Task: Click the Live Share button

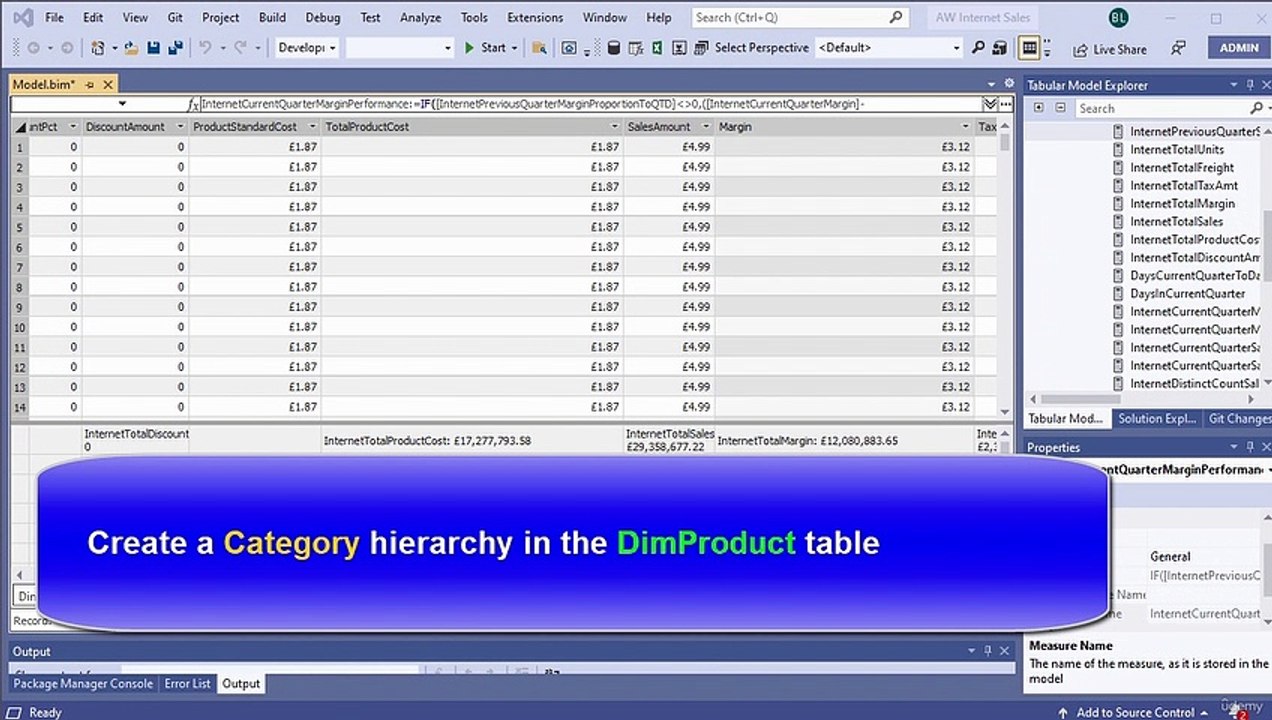Action: tap(1110, 49)
